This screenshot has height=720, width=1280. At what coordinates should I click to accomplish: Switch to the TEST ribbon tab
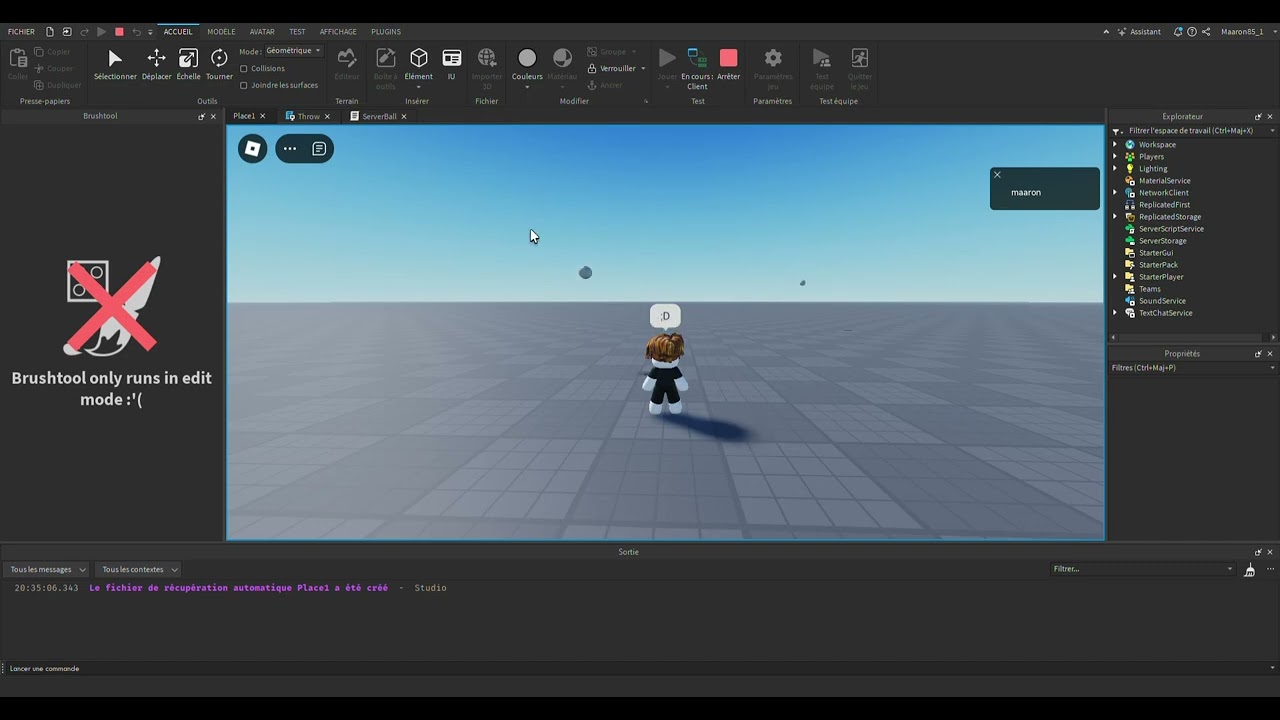coord(297,32)
